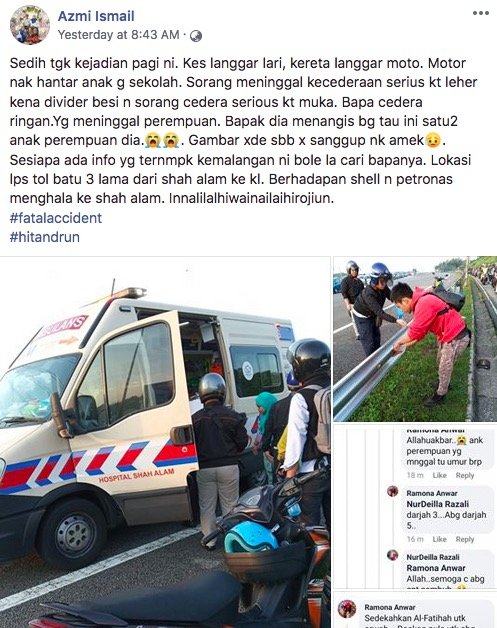Open the #fatalaccident hashtag
497x628 pixels.
tap(56, 218)
